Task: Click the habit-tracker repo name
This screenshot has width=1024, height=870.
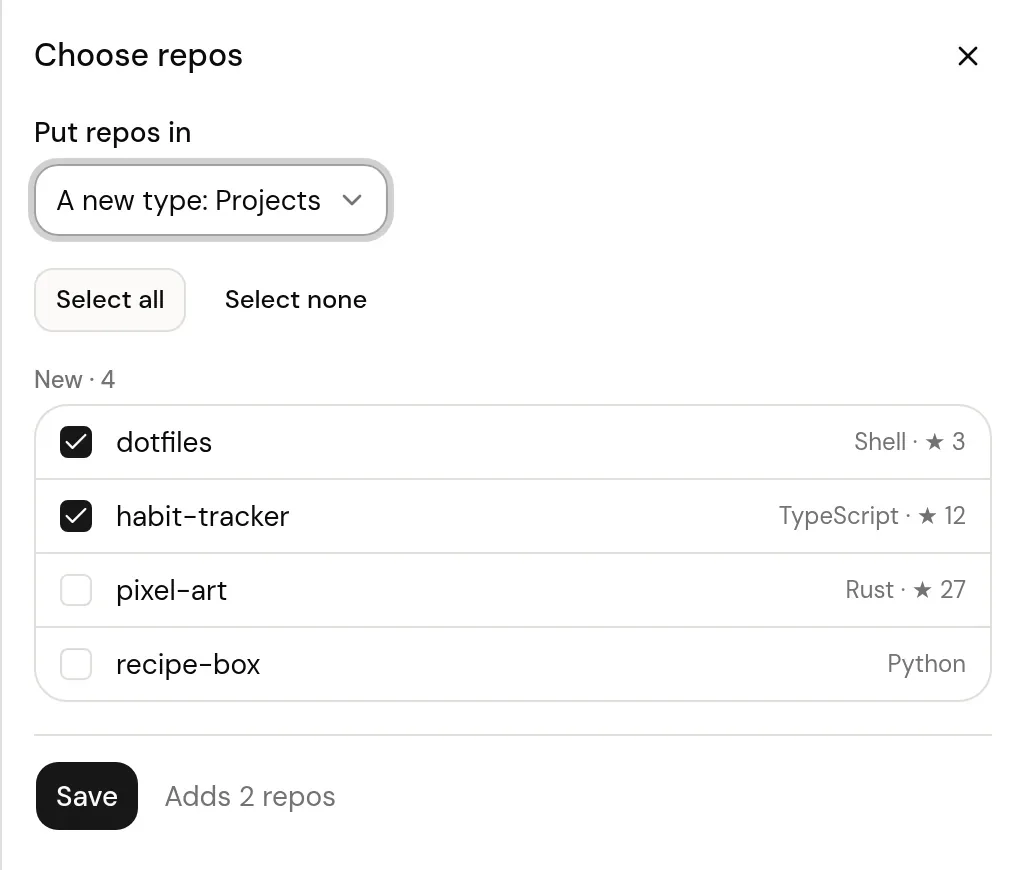Action: tap(202, 516)
